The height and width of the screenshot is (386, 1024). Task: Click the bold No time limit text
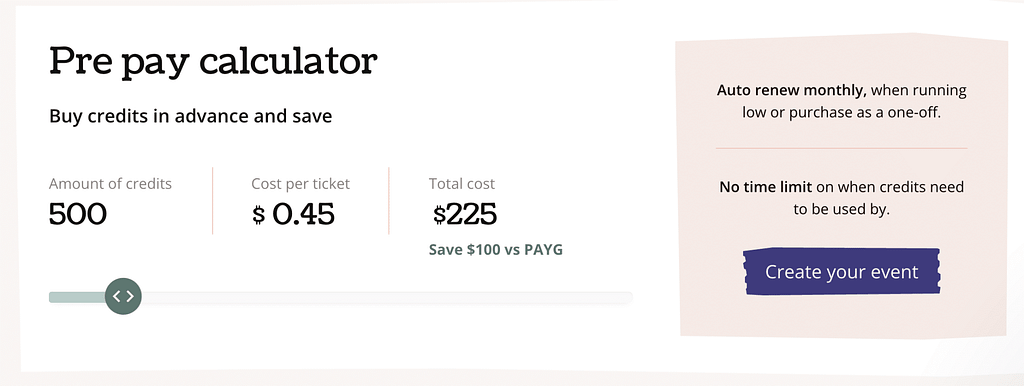(765, 187)
